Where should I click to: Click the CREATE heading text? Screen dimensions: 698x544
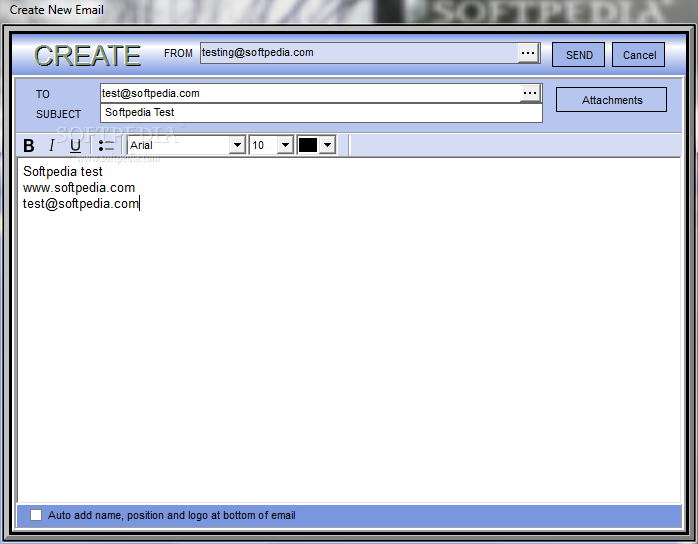click(x=87, y=56)
